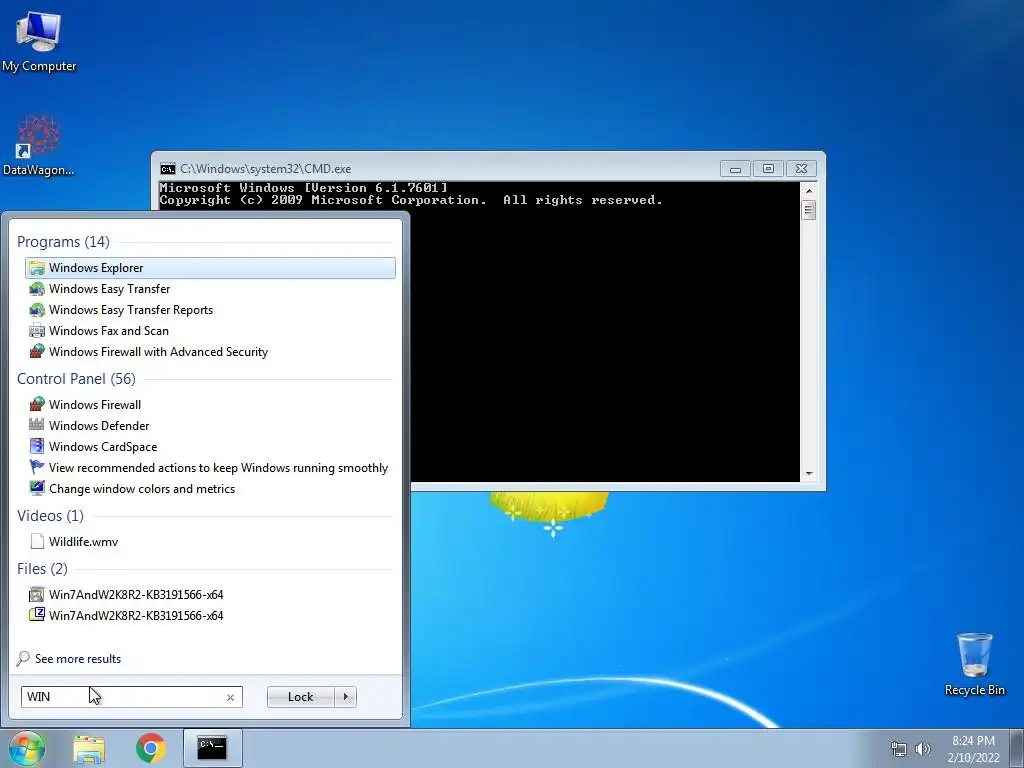Open the Recycle Bin desktop icon
The height and width of the screenshot is (768, 1024).
click(974, 664)
